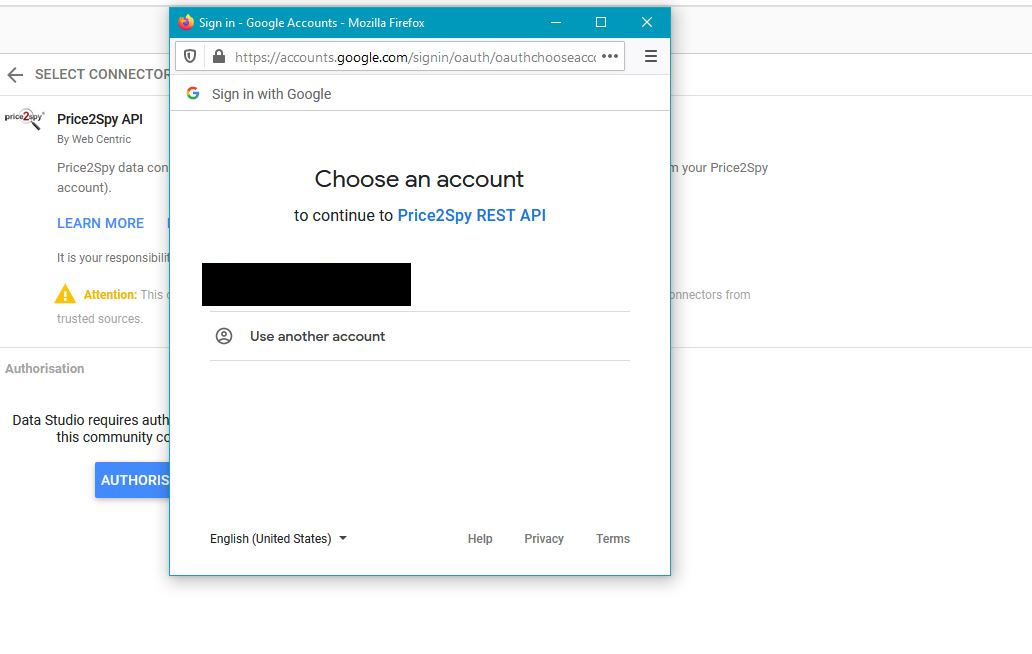The width and height of the screenshot is (1032, 654).
Task: Click the padlock site security icon
Action: 219,57
